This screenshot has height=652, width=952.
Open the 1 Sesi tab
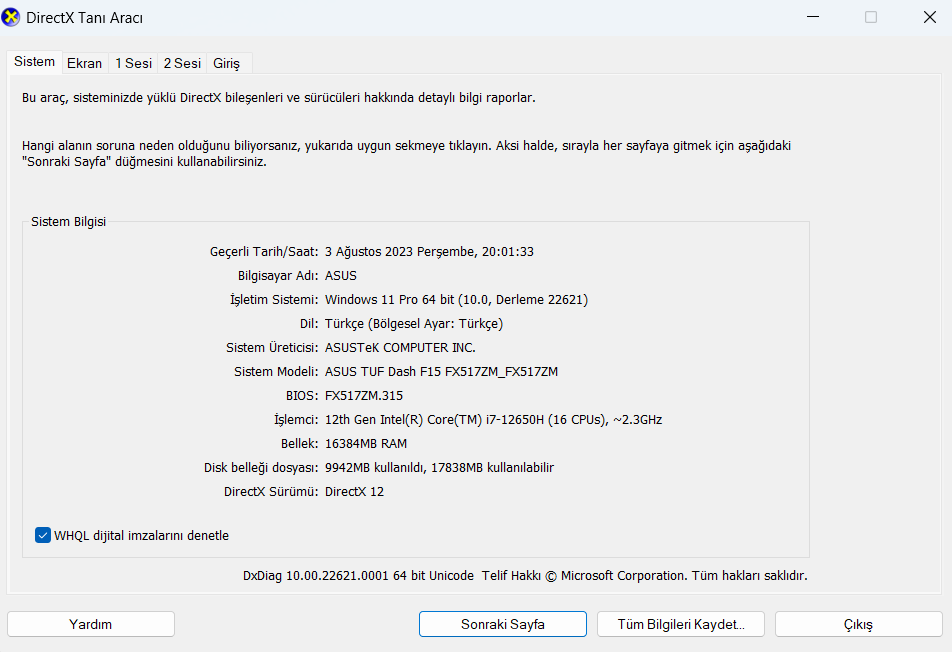click(x=133, y=63)
